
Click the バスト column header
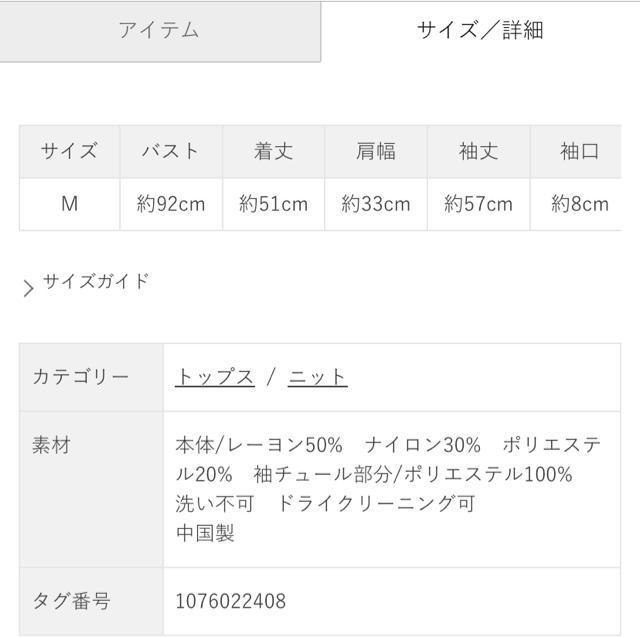(x=171, y=152)
